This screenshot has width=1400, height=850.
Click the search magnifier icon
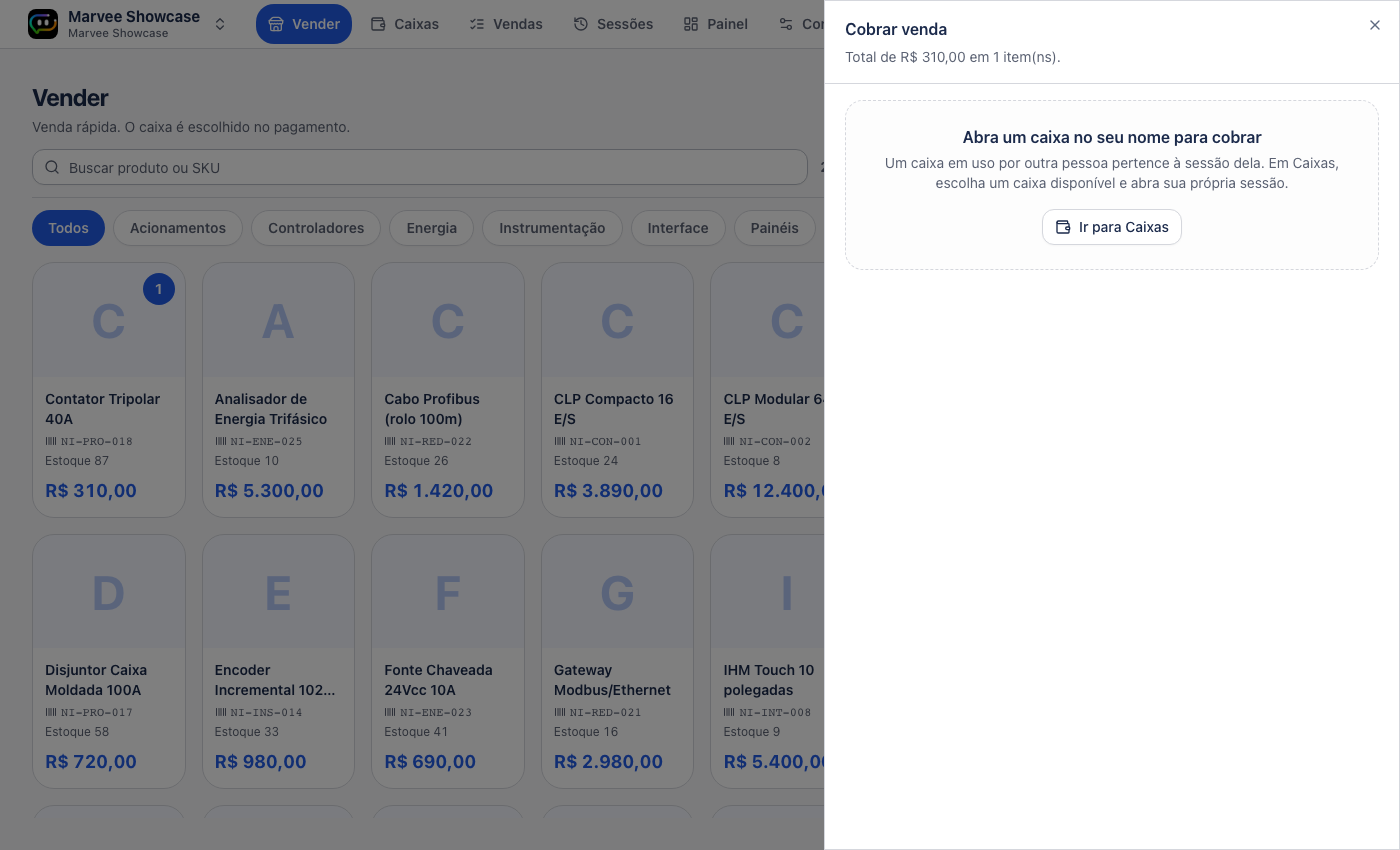52,167
